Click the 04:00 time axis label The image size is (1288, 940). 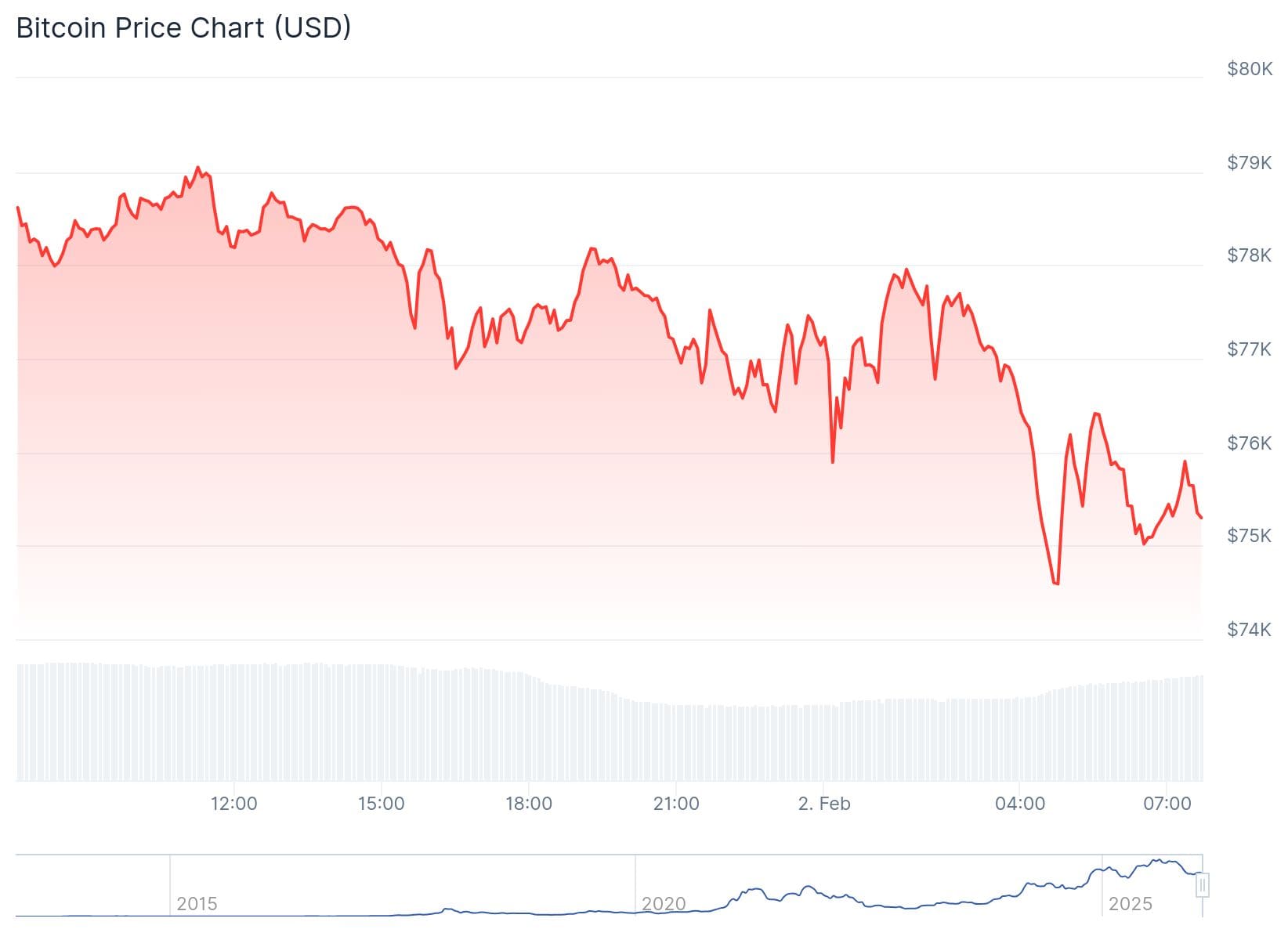(x=1019, y=804)
